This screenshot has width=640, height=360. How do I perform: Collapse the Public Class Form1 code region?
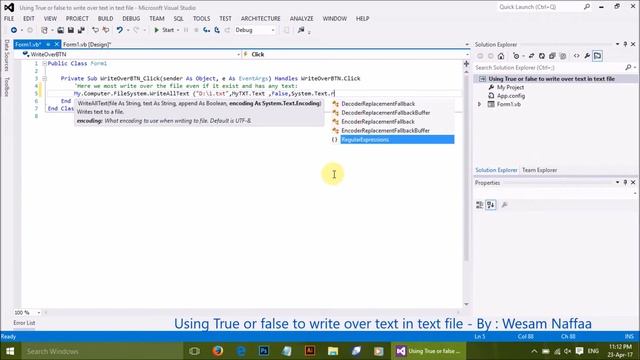[x=44, y=64]
